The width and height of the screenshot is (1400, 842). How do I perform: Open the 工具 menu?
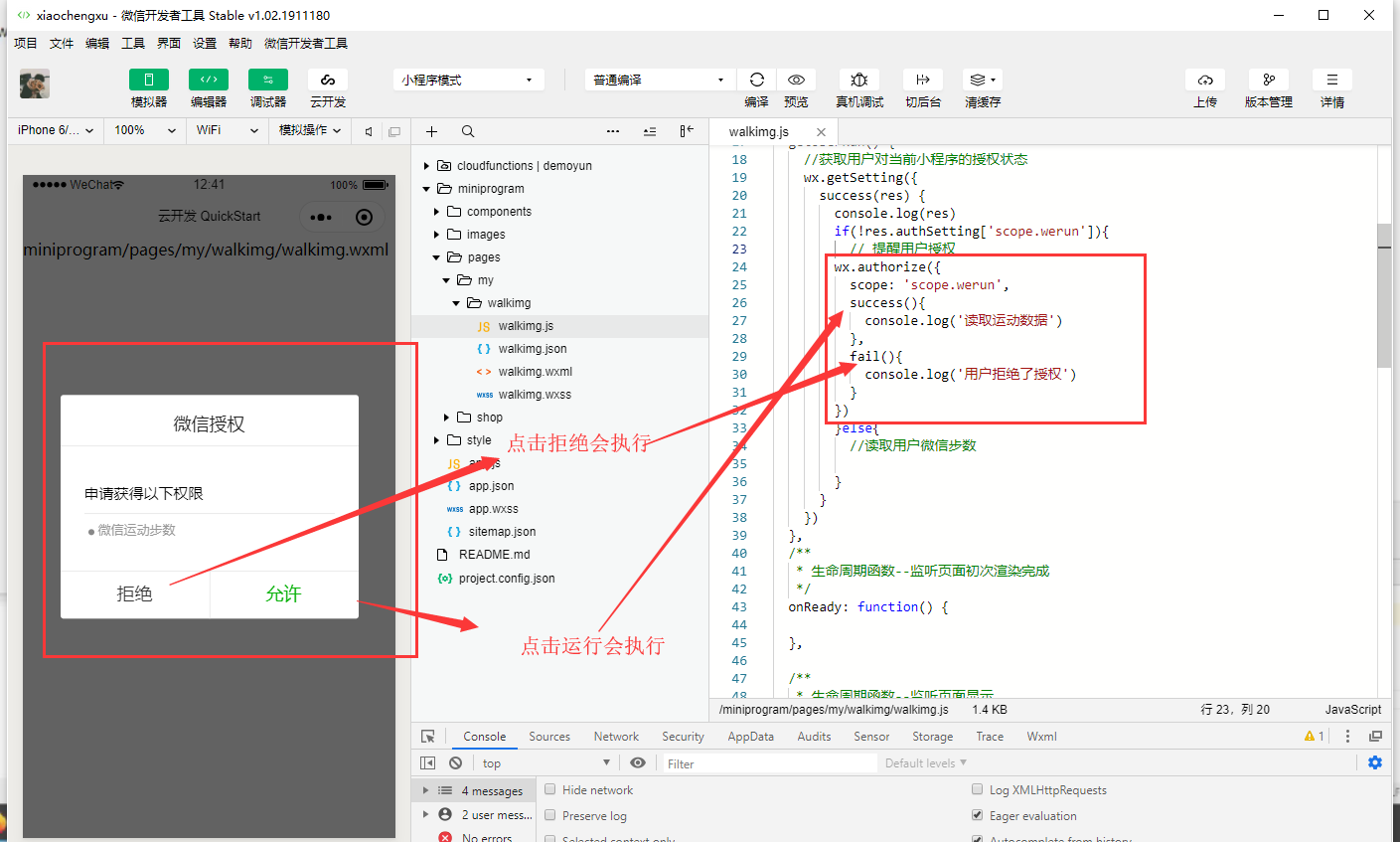[133, 43]
